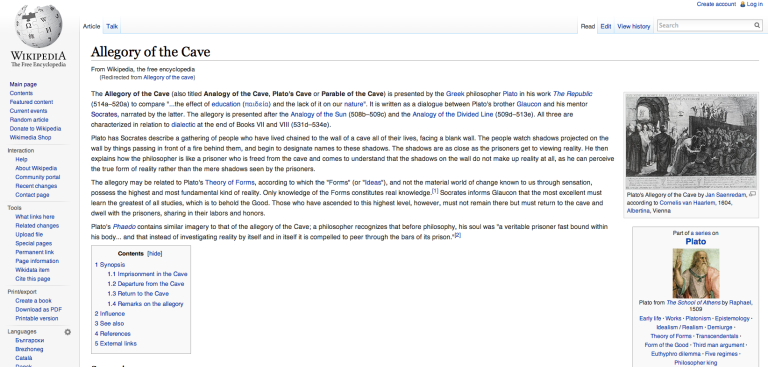The image size is (768, 367).
Task: Open Printable version link
Action: tap(36, 318)
